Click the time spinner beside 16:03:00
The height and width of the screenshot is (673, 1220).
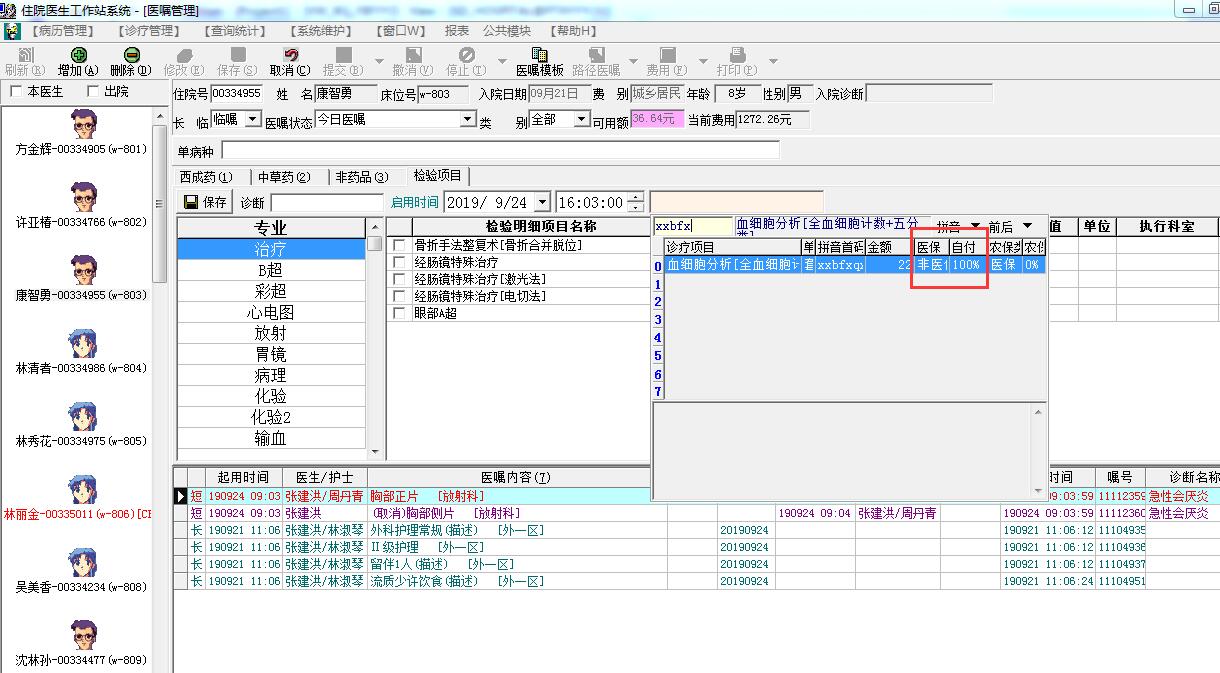click(636, 202)
